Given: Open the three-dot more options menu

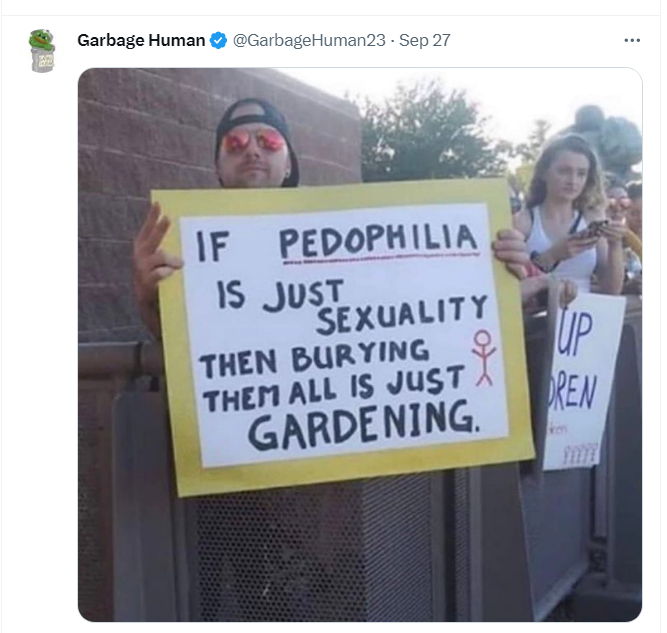Looking at the screenshot, I should (x=632, y=40).
